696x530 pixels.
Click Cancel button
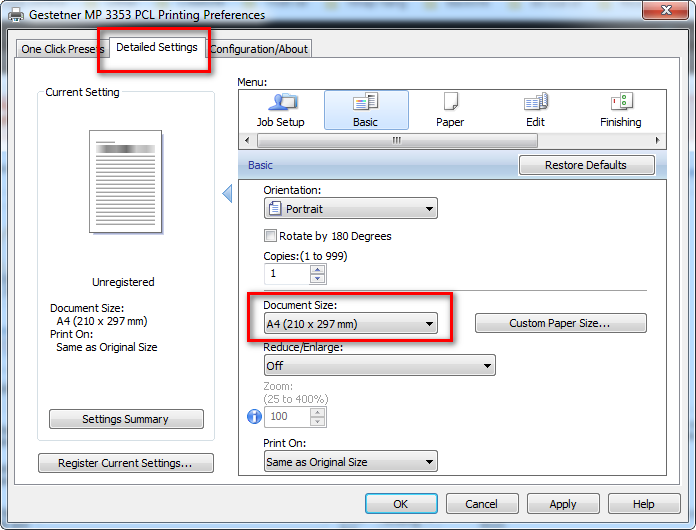pos(482,504)
